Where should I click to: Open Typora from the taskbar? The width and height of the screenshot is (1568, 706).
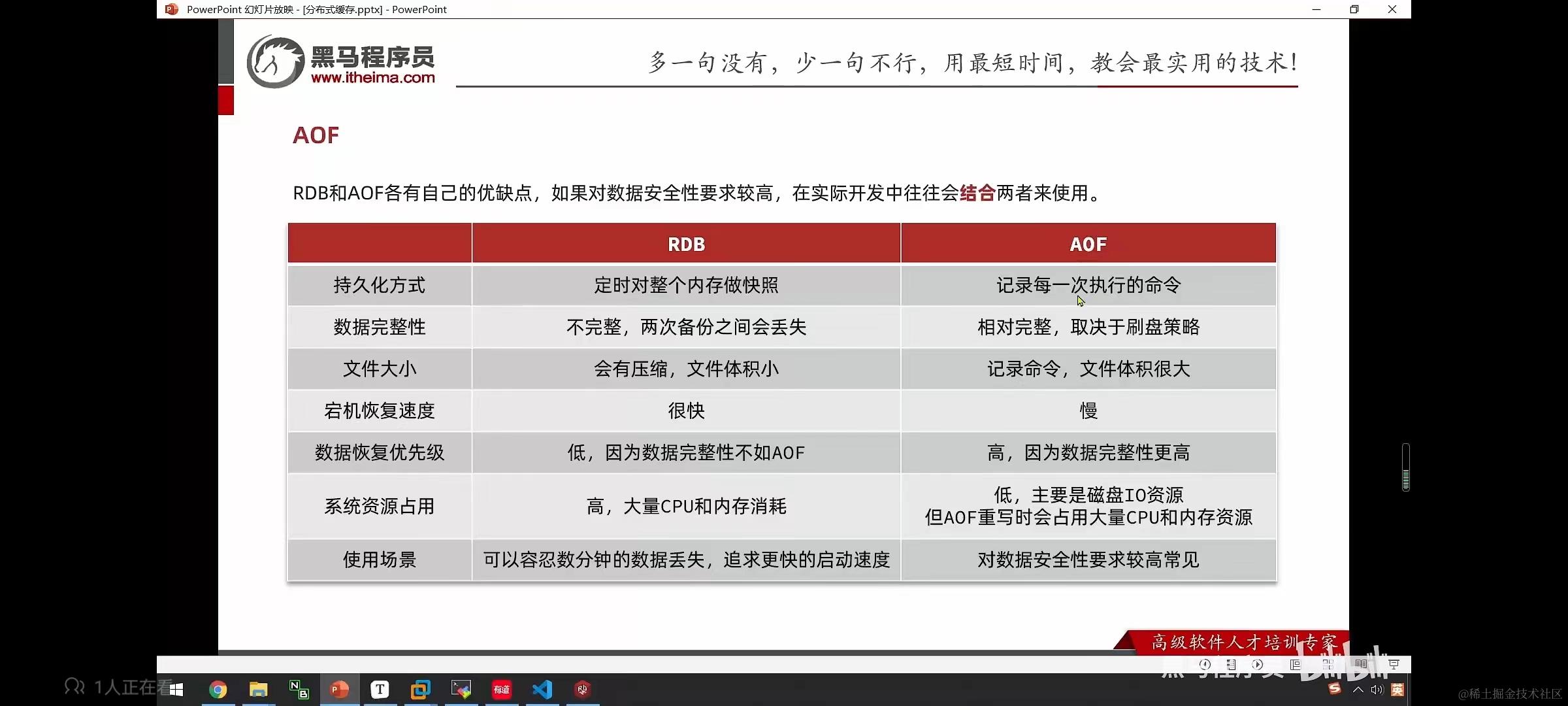click(380, 690)
